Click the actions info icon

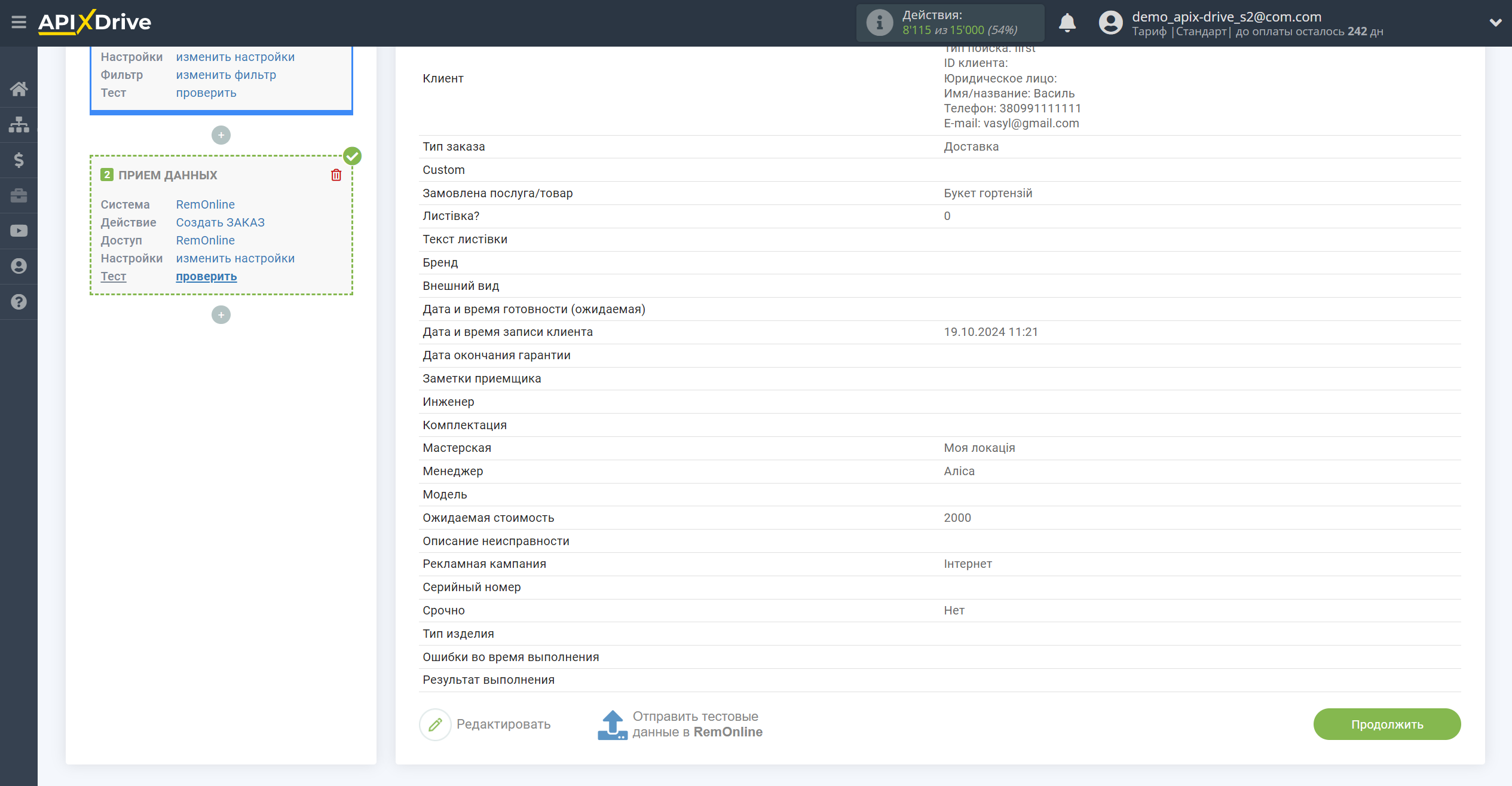pyautogui.click(x=879, y=23)
